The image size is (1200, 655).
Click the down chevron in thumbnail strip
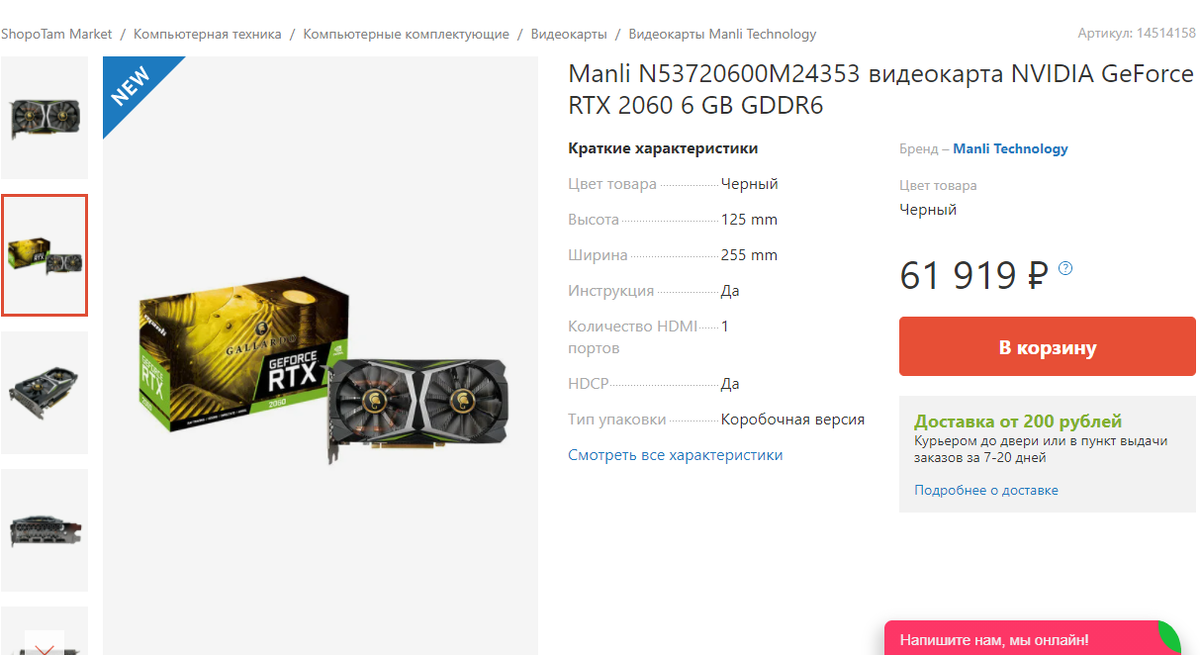coord(44,647)
